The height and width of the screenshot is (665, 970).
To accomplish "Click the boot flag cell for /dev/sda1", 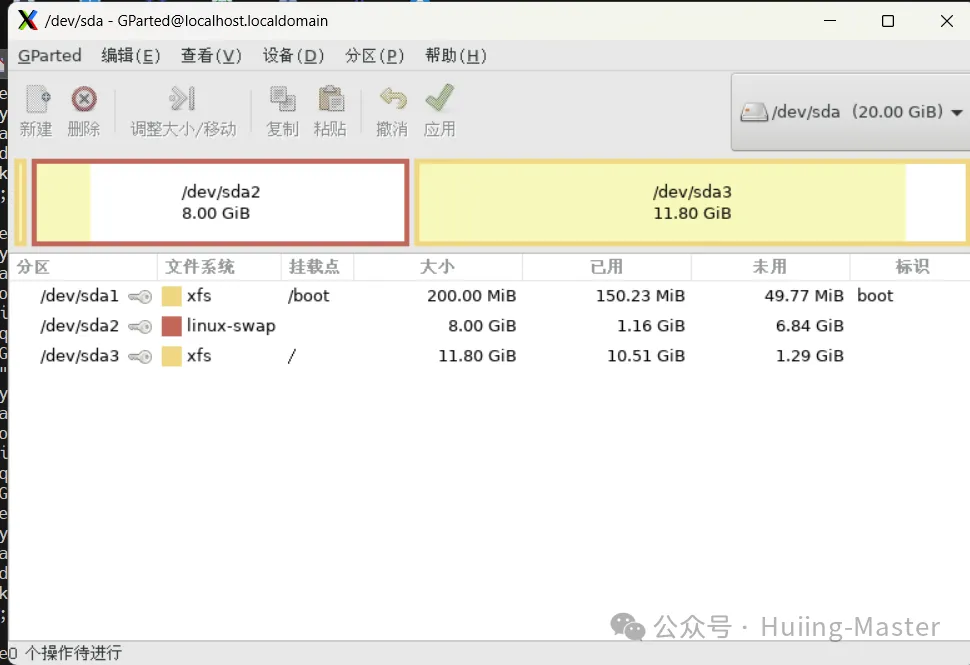I will click(875, 296).
